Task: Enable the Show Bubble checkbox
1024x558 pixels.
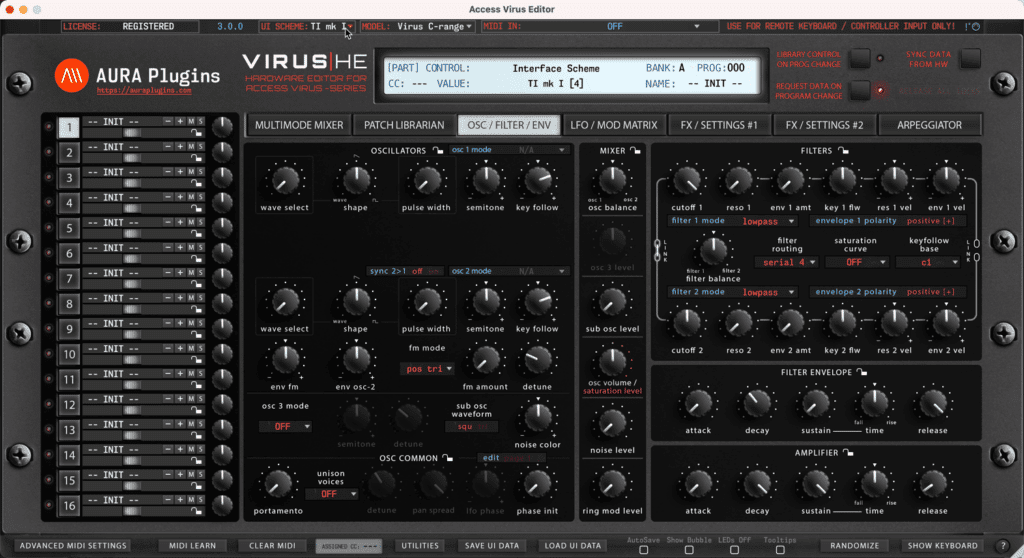Action: [x=689, y=550]
